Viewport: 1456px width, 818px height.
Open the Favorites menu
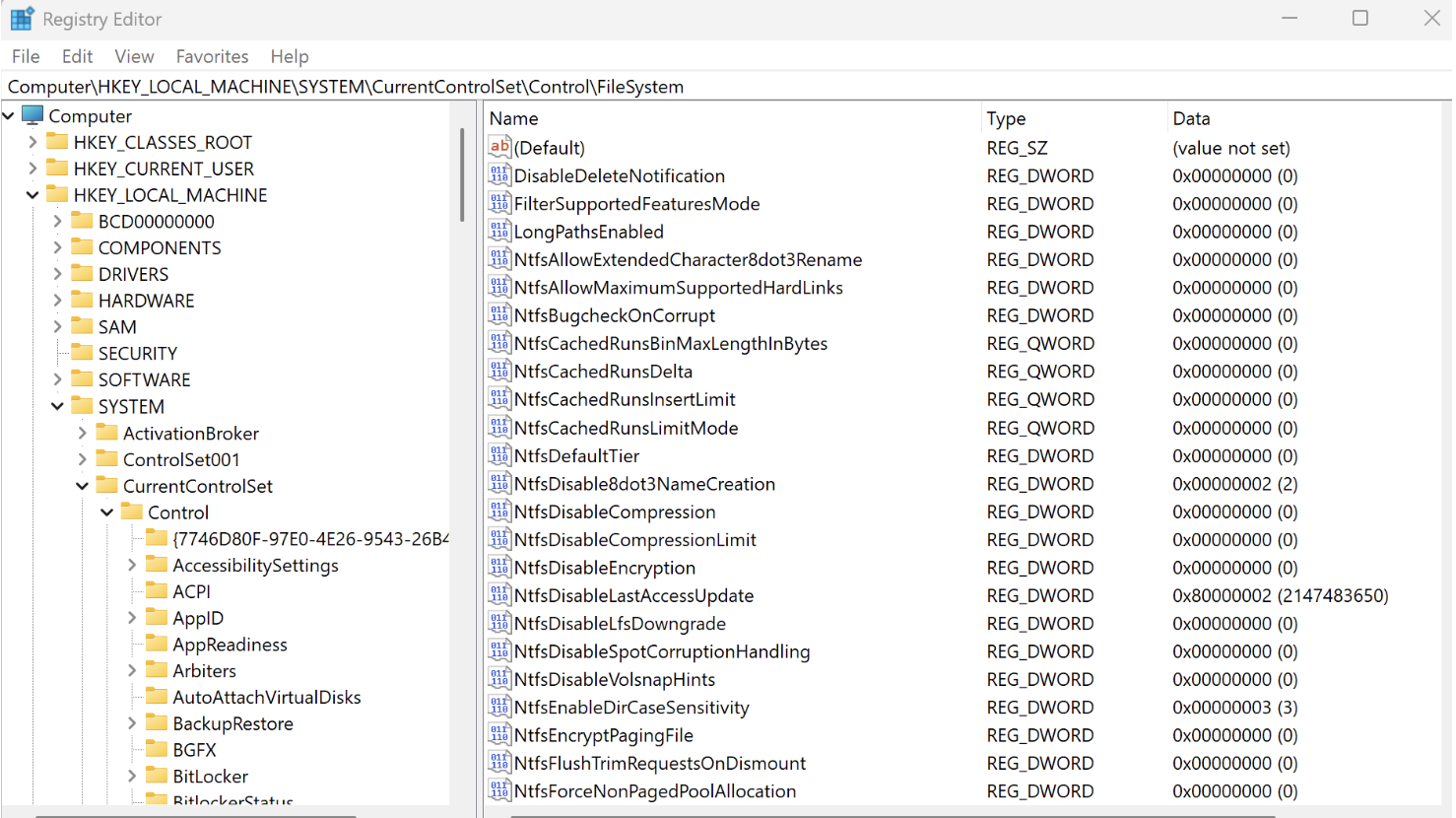(x=212, y=56)
